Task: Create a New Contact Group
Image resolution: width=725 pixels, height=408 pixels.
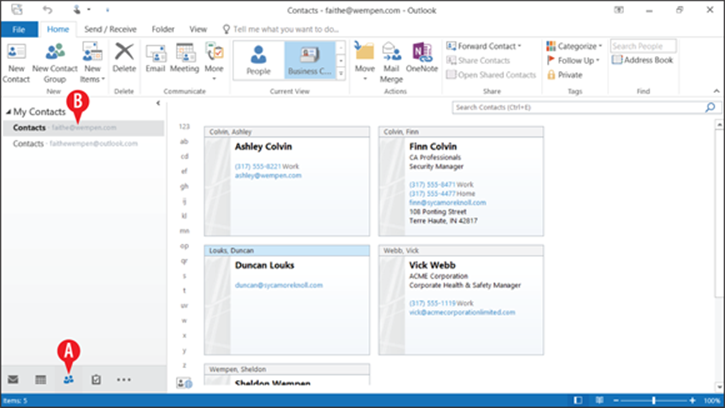Action: pos(55,63)
